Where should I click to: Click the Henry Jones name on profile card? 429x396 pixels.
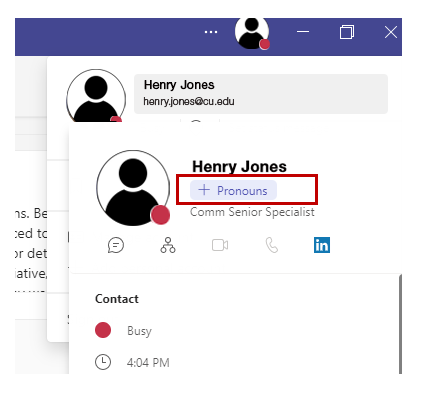239,166
